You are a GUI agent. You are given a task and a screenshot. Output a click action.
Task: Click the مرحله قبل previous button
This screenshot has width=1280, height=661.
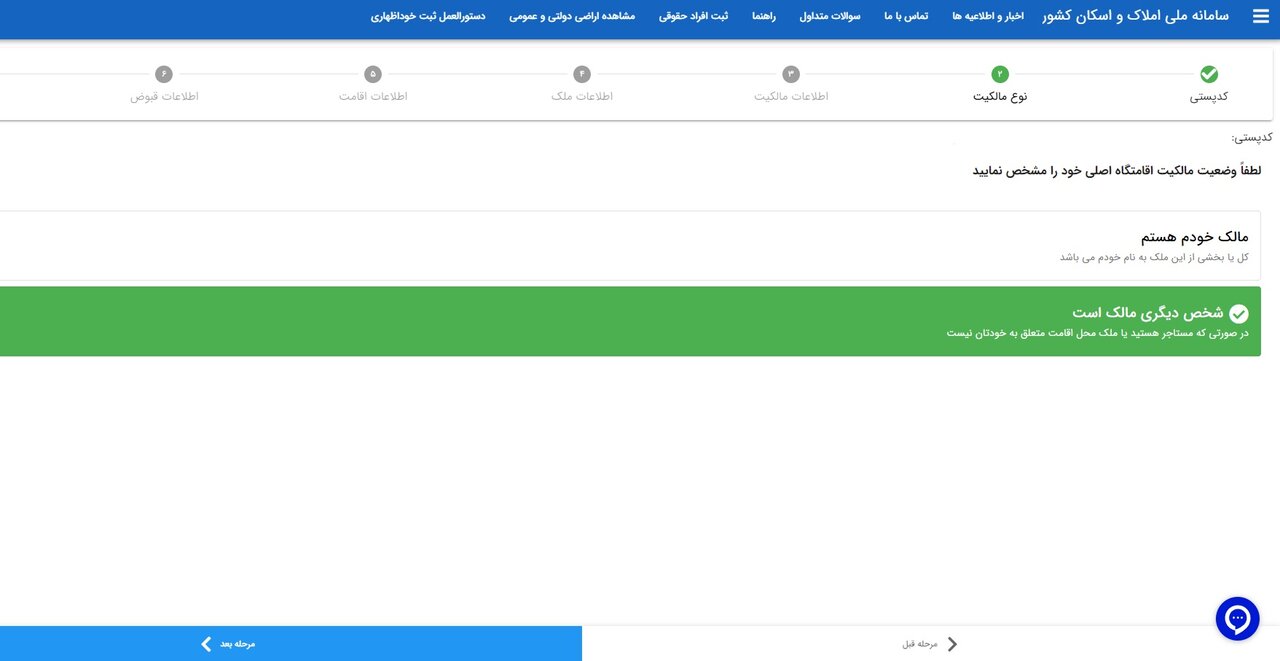click(x=920, y=643)
